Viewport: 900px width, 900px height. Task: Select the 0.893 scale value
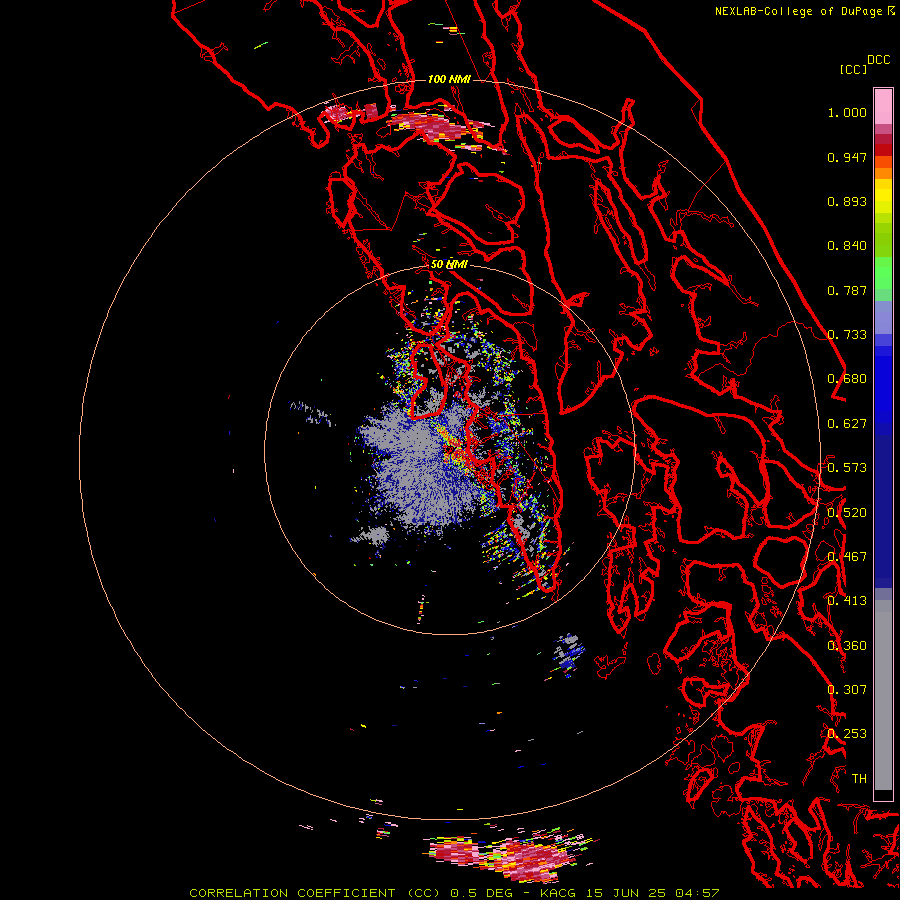(x=847, y=201)
